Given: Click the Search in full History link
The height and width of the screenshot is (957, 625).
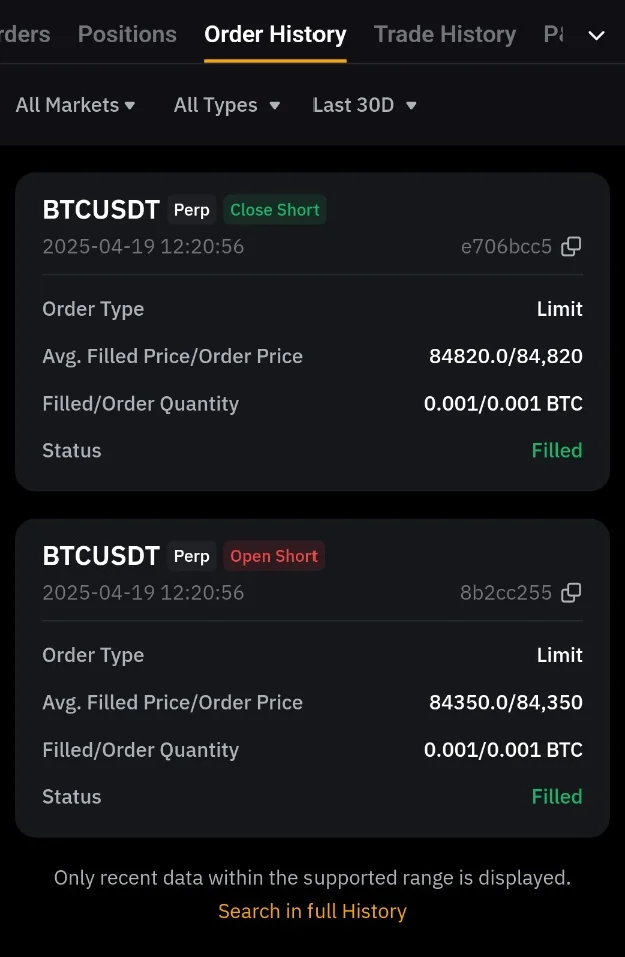Looking at the screenshot, I should click(x=312, y=911).
